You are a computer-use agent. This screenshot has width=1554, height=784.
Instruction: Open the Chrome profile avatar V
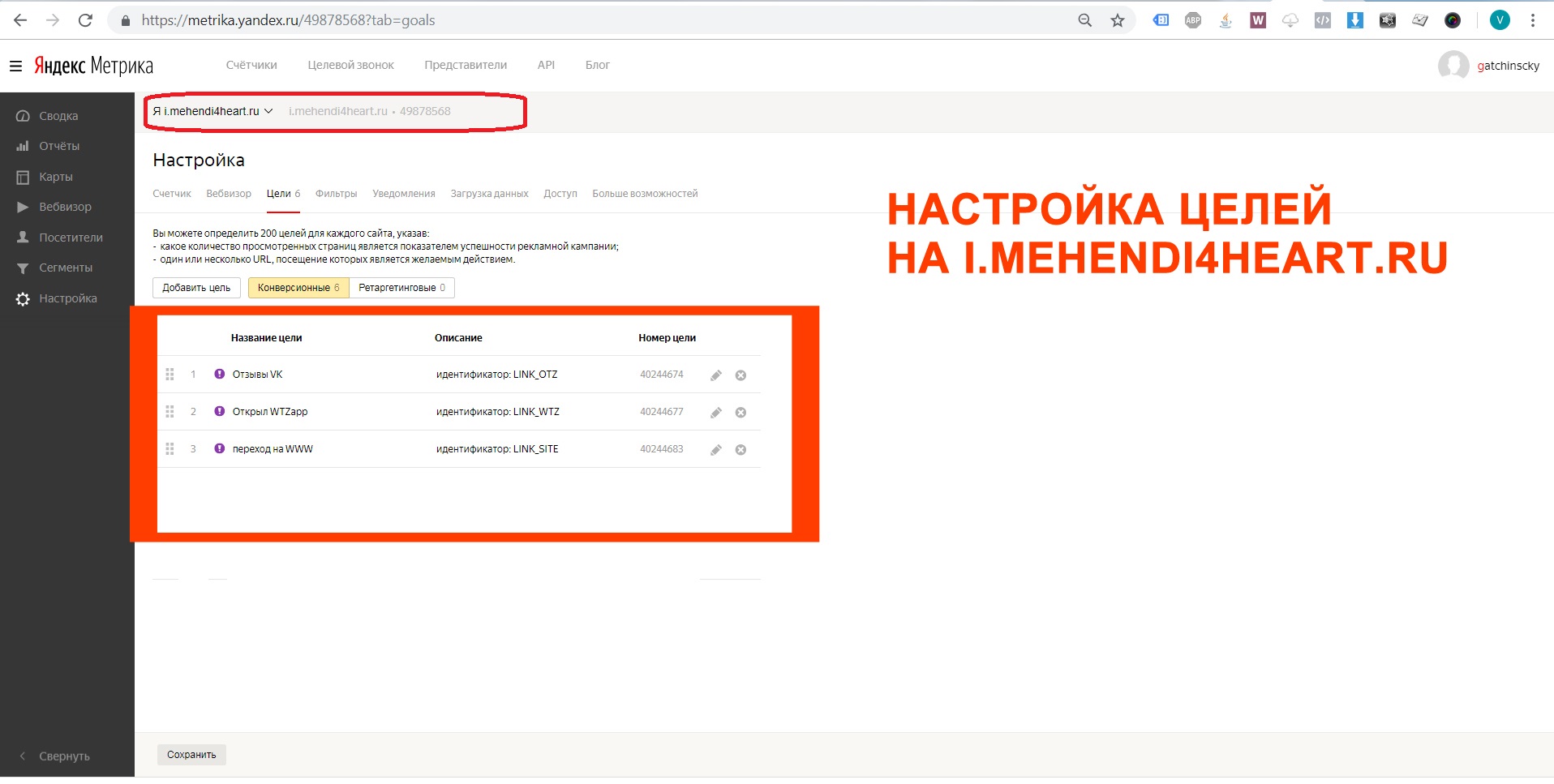(x=1500, y=20)
